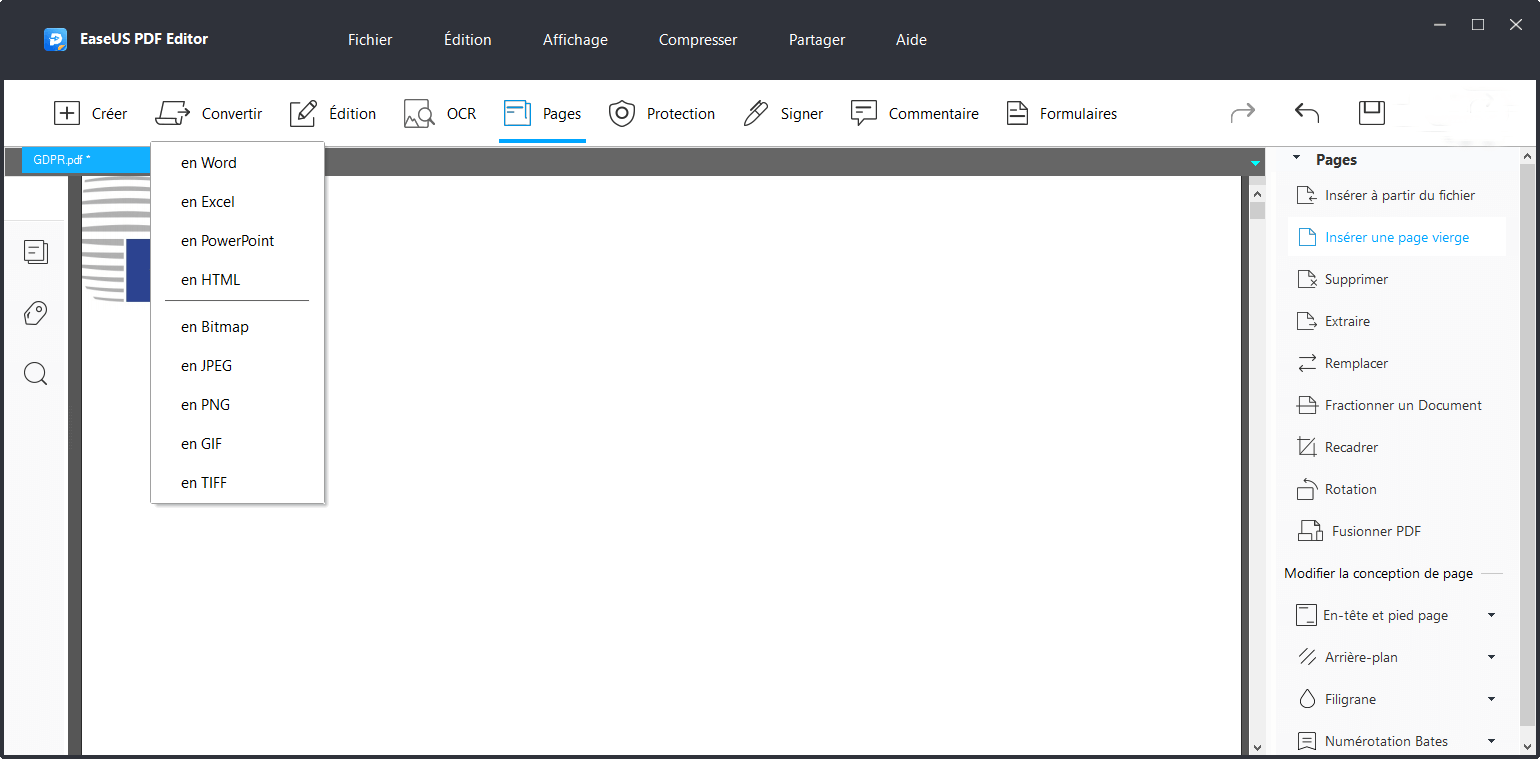Click the Arrière-plan stripes icon
The image size is (1540, 759).
coord(1307,657)
